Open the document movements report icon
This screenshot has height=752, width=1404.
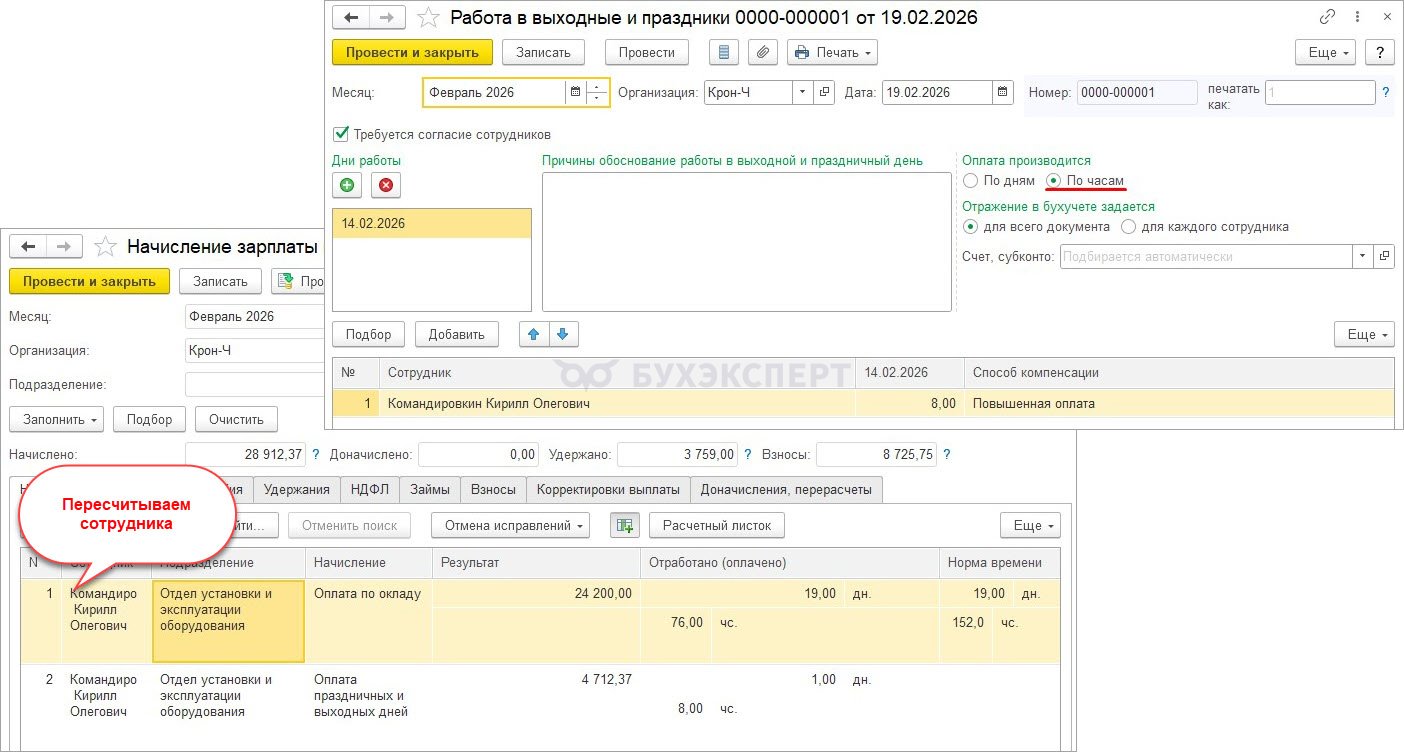[x=725, y=52]
